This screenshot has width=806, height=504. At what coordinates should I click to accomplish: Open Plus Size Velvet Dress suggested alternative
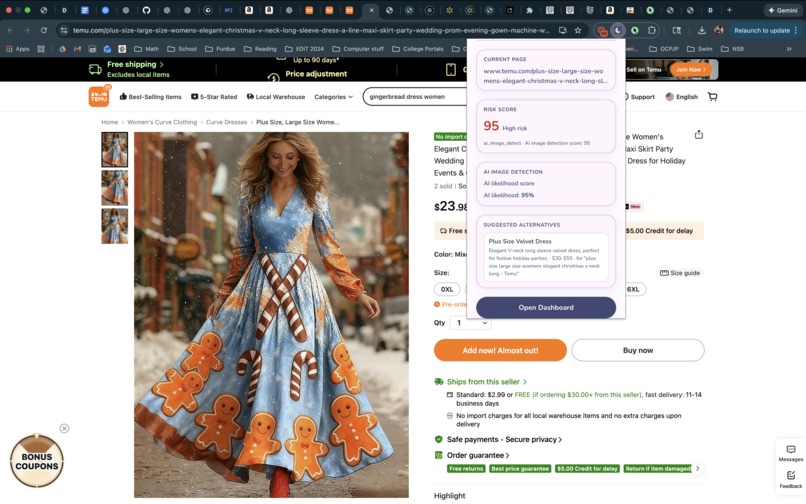tap(546, 257)
